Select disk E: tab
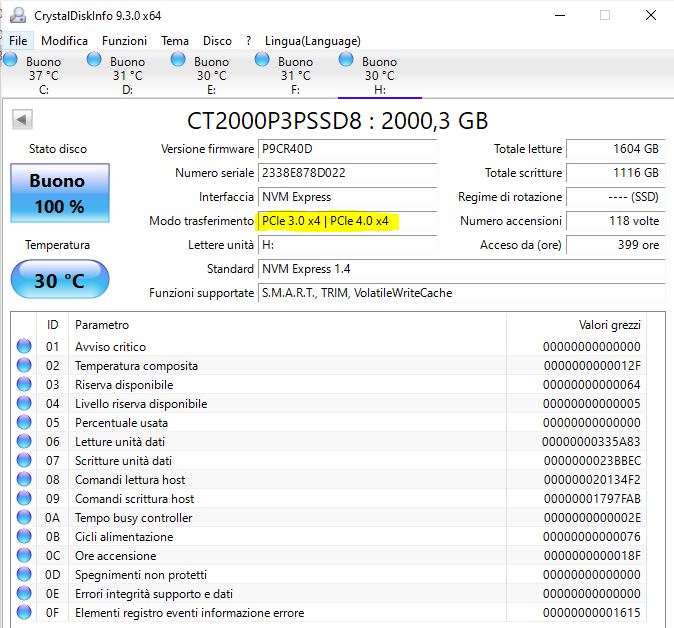Screen dimensions: 674x628 tap(211, 75)
